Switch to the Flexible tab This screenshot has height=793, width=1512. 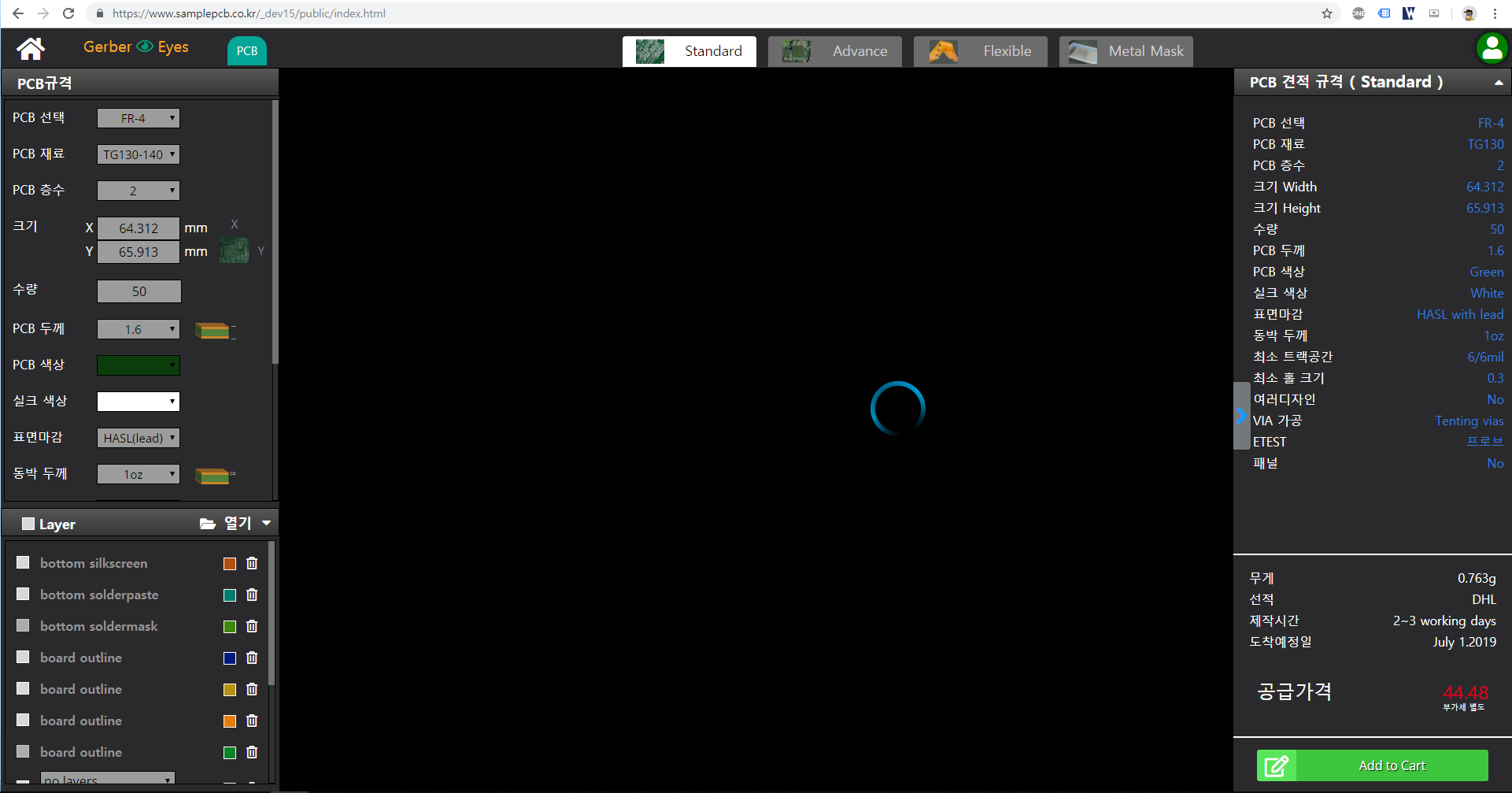tap(981, 51)
